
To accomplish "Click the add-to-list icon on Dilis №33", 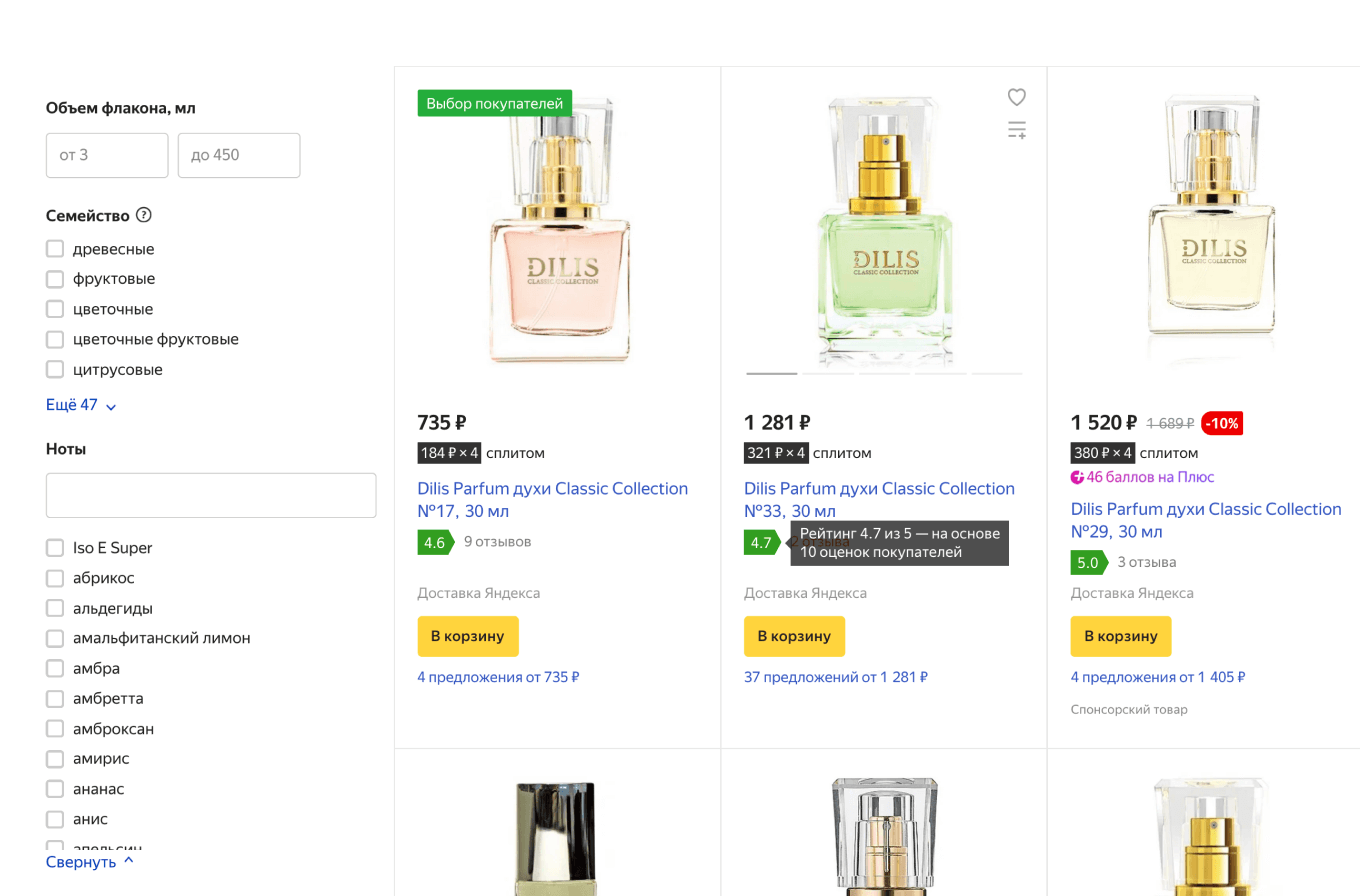I will point(1016,130).
